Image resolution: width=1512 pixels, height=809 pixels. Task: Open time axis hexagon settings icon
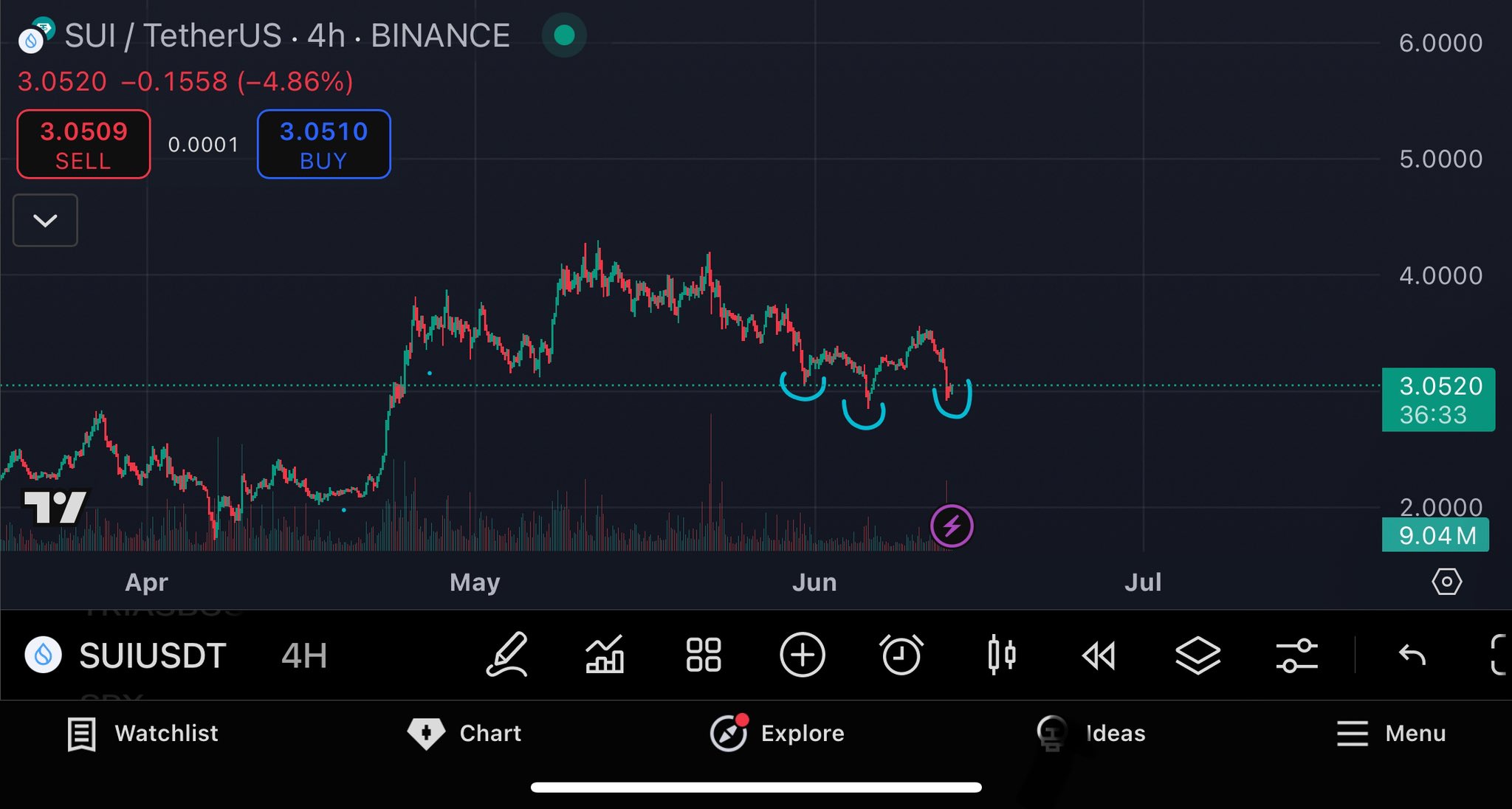(x=1446, y=582)
